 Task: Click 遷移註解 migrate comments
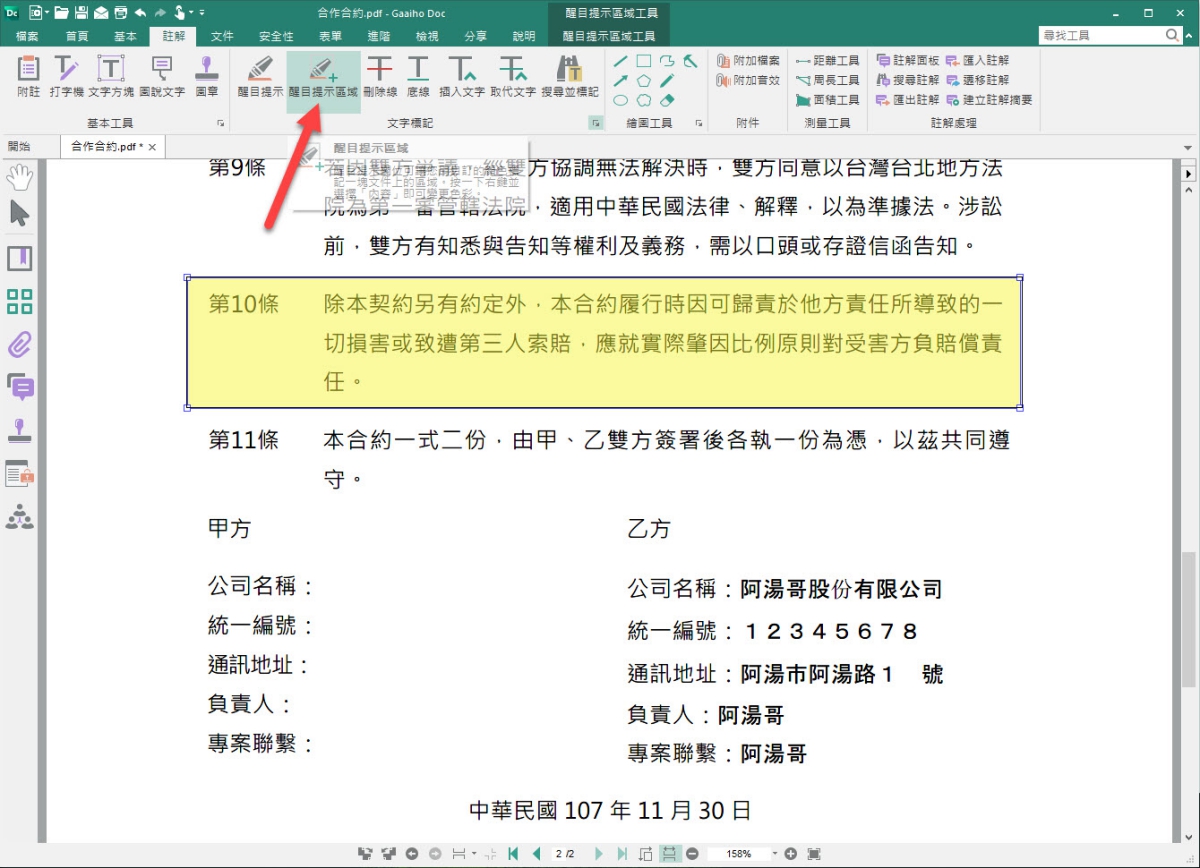[978, 80]
